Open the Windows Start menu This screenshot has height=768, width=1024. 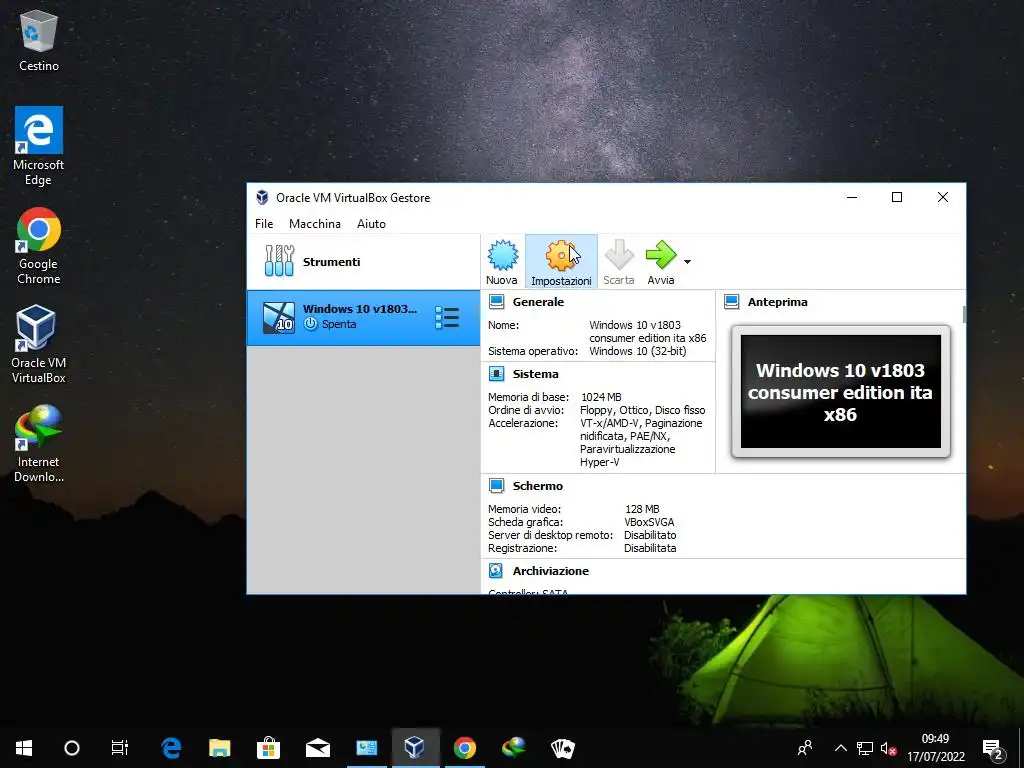(x=24, y=748)
